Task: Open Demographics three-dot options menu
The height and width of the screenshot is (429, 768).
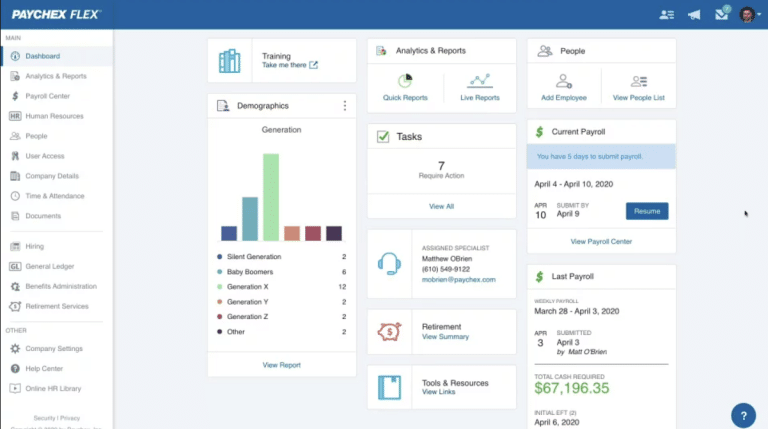Action: pos(345,106)
